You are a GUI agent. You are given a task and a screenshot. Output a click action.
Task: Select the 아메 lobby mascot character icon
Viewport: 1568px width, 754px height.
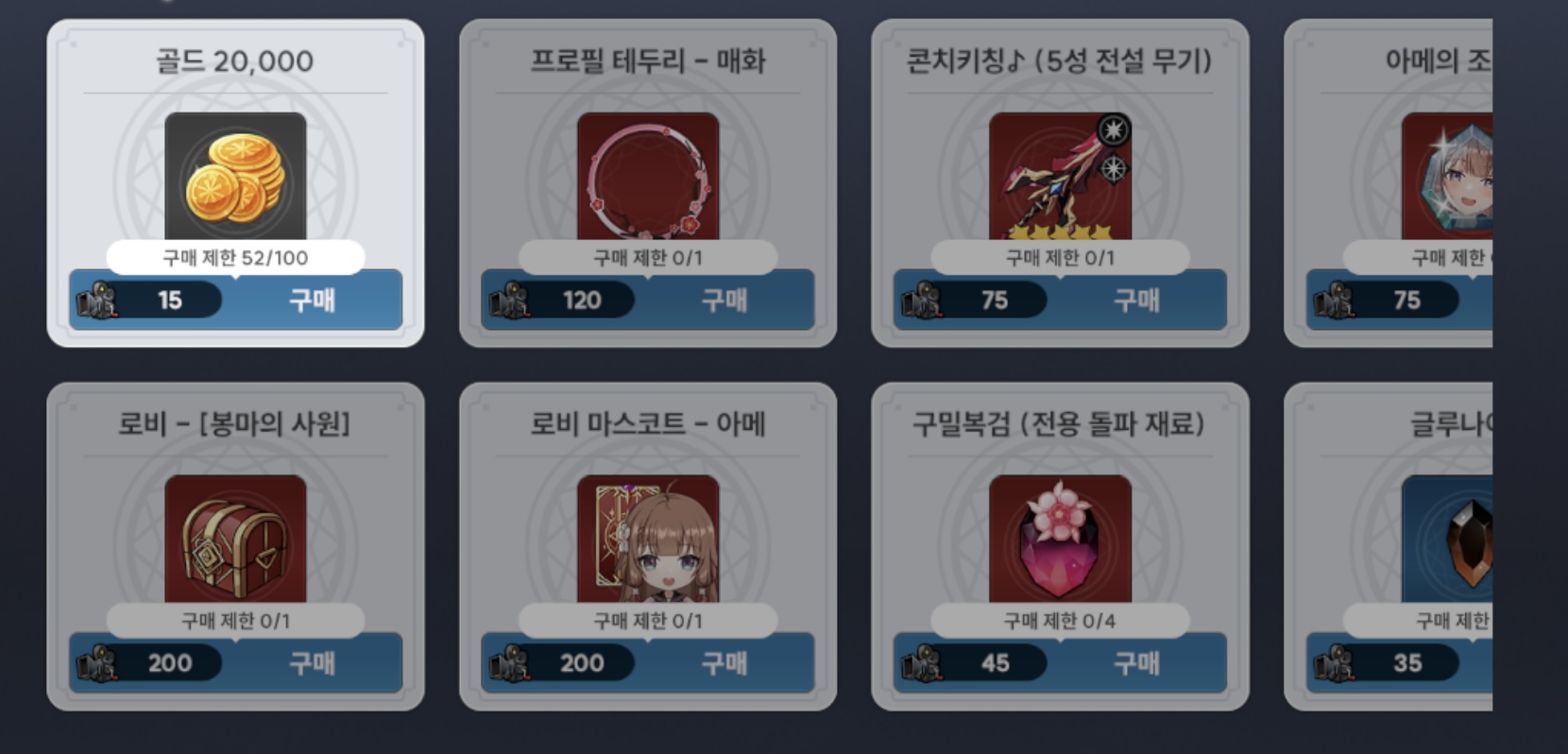[648, 540]
